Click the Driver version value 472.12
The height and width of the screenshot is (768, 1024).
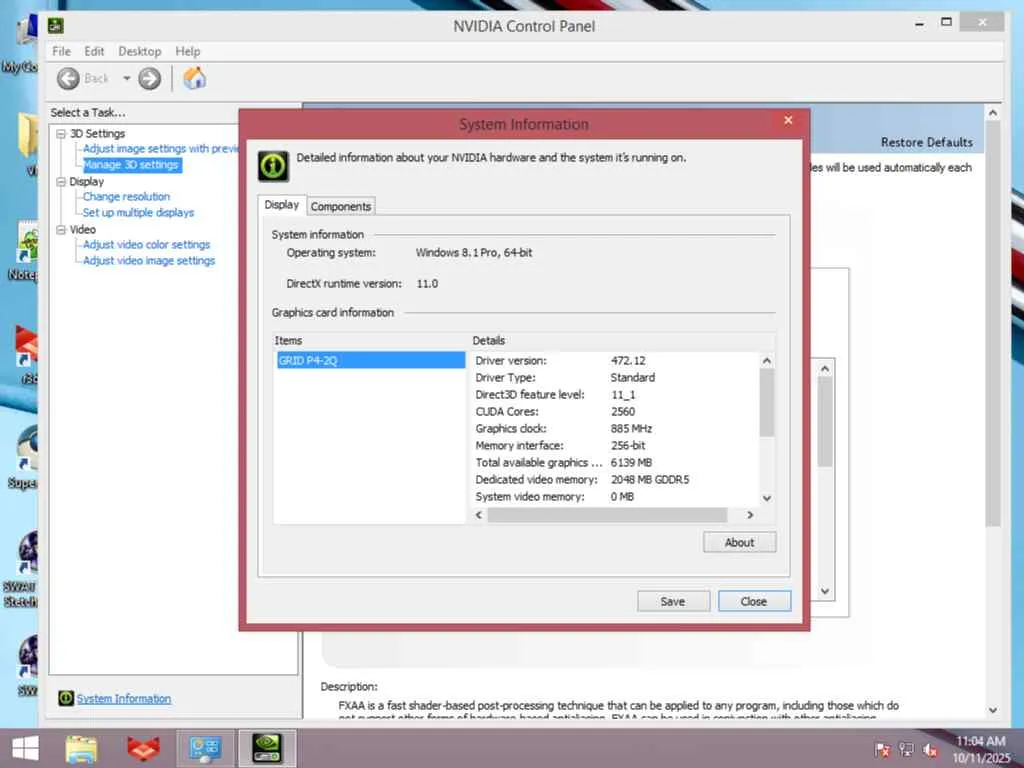coord(628,360)
